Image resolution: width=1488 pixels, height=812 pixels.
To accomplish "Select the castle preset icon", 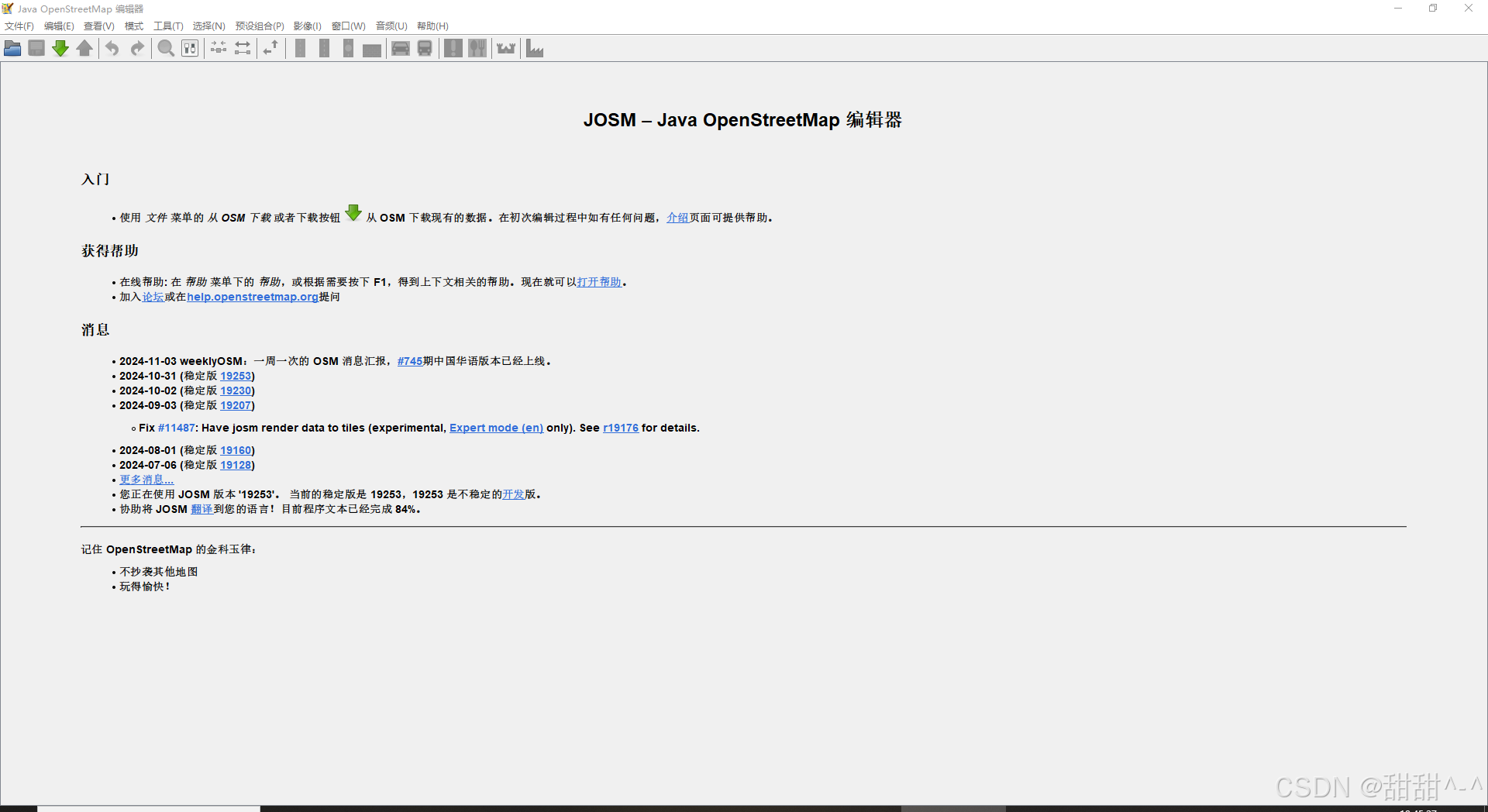I will tap(506, 49).
